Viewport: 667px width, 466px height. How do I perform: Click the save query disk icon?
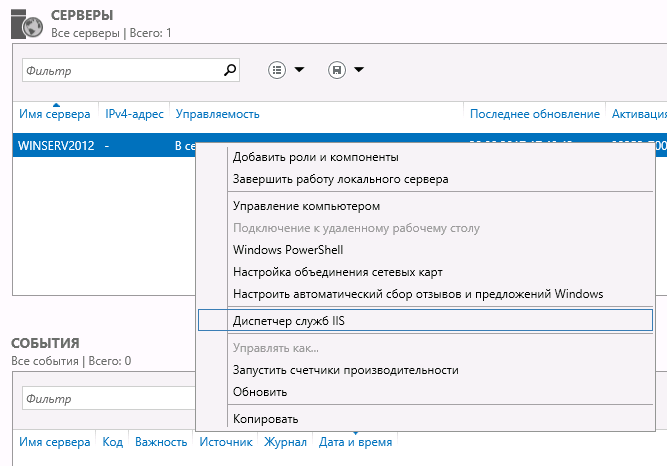[337, 70]
